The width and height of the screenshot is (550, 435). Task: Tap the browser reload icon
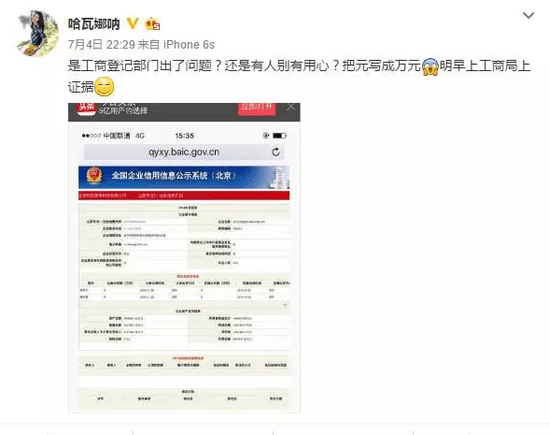[x=276, y=152]
